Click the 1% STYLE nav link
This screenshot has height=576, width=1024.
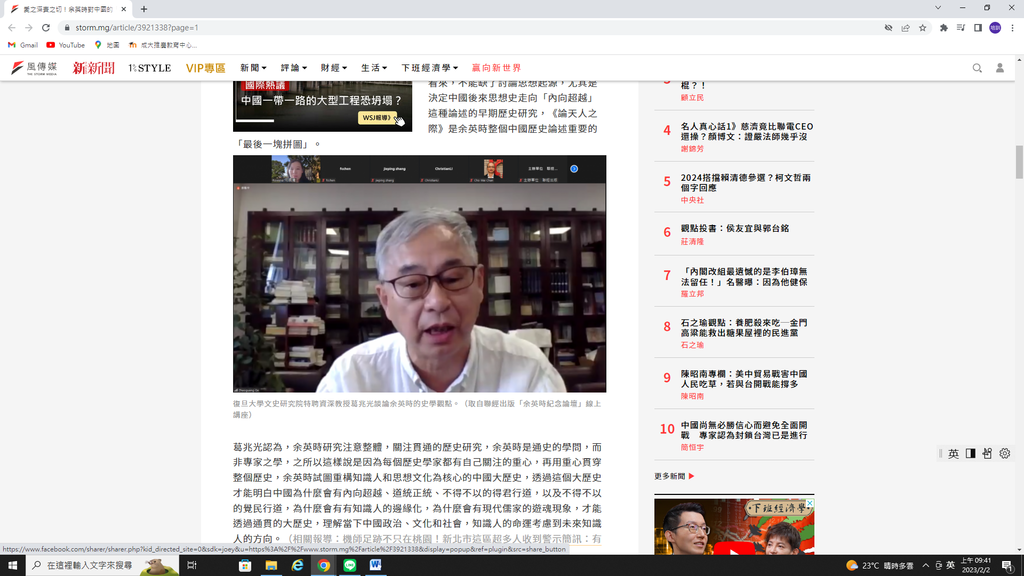click(149, 68)
